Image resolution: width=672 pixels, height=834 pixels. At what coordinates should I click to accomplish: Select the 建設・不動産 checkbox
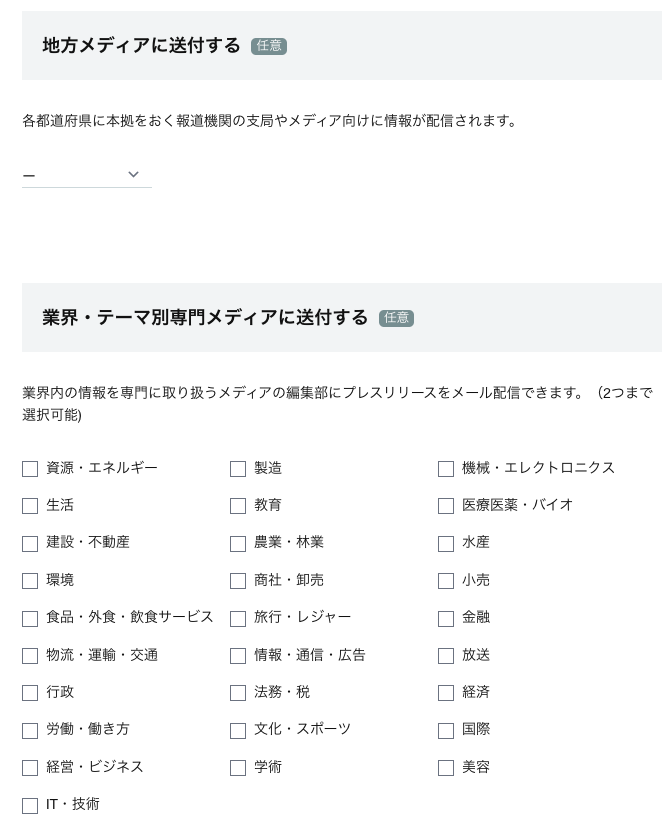[x=30, y=543]
